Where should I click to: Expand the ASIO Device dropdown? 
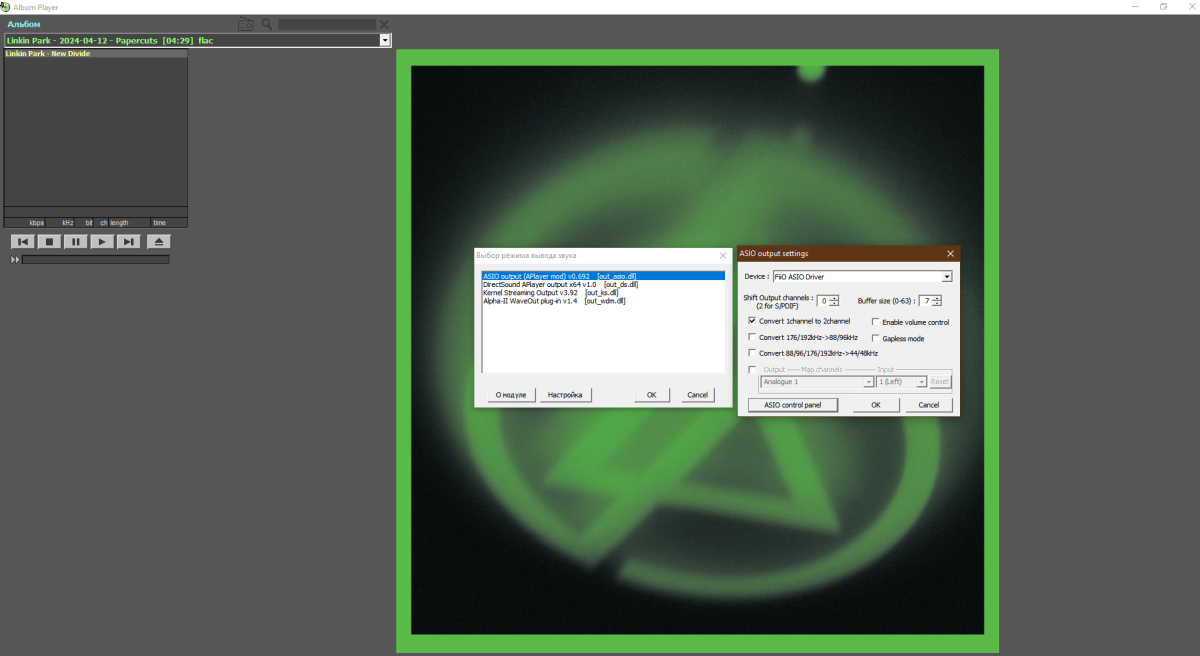coord(946,276)
